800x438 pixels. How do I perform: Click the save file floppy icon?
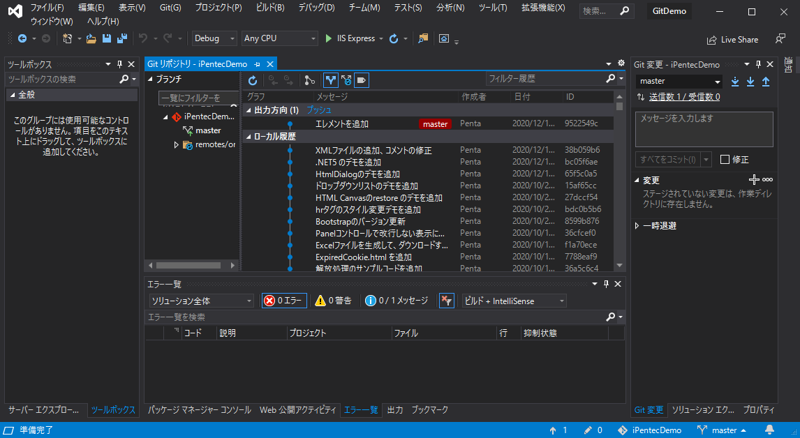click(x=107, y=39)
